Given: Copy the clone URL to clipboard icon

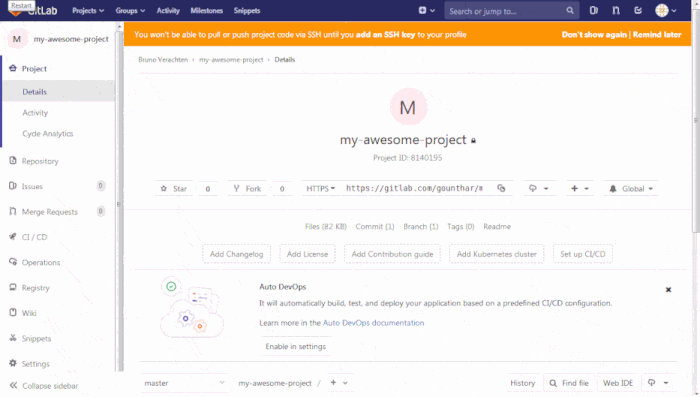Looking at the screenshot, I should 501,188.
